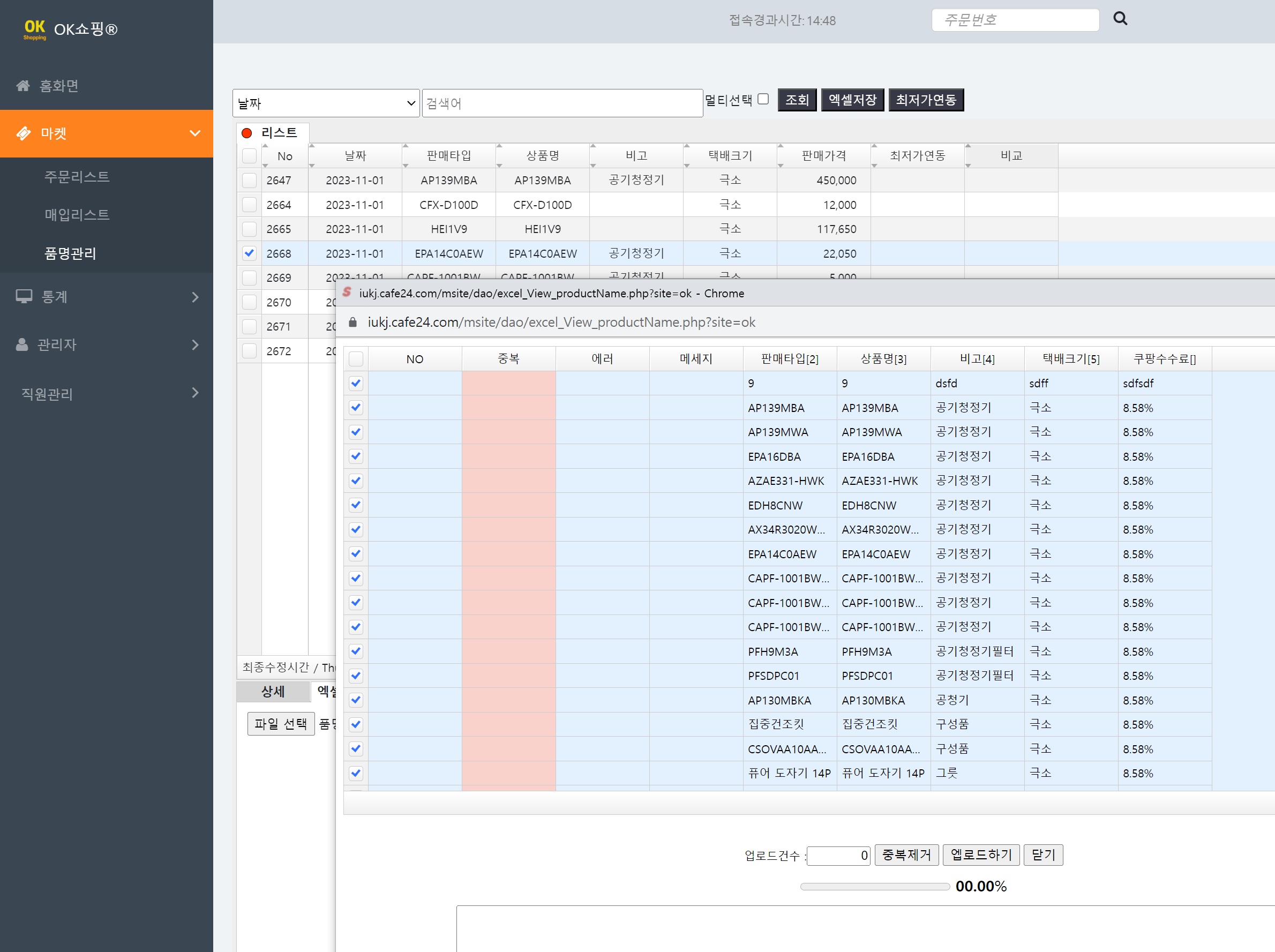Click the magnifier search icon
1275x952 pixels.
[x=1120, y=19]
